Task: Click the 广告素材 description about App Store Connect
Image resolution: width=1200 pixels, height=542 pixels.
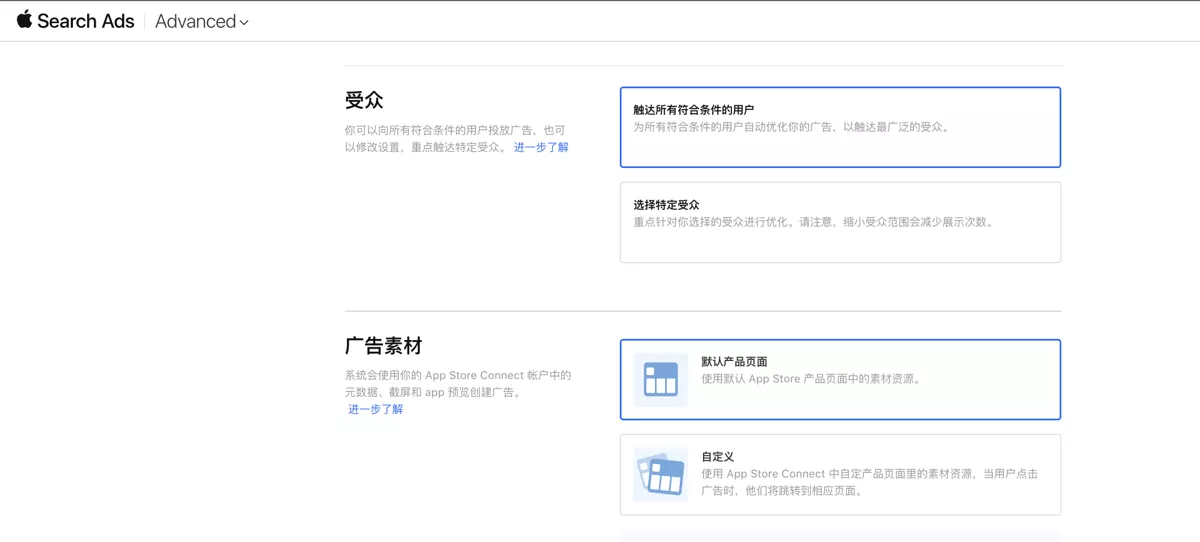Action: coord(458,383)
